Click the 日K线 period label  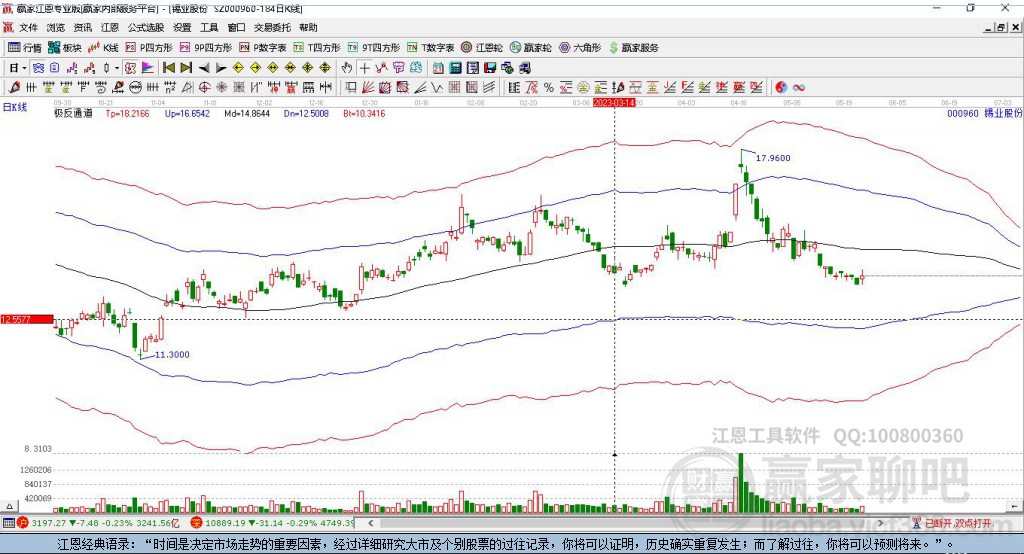(14, 108)
